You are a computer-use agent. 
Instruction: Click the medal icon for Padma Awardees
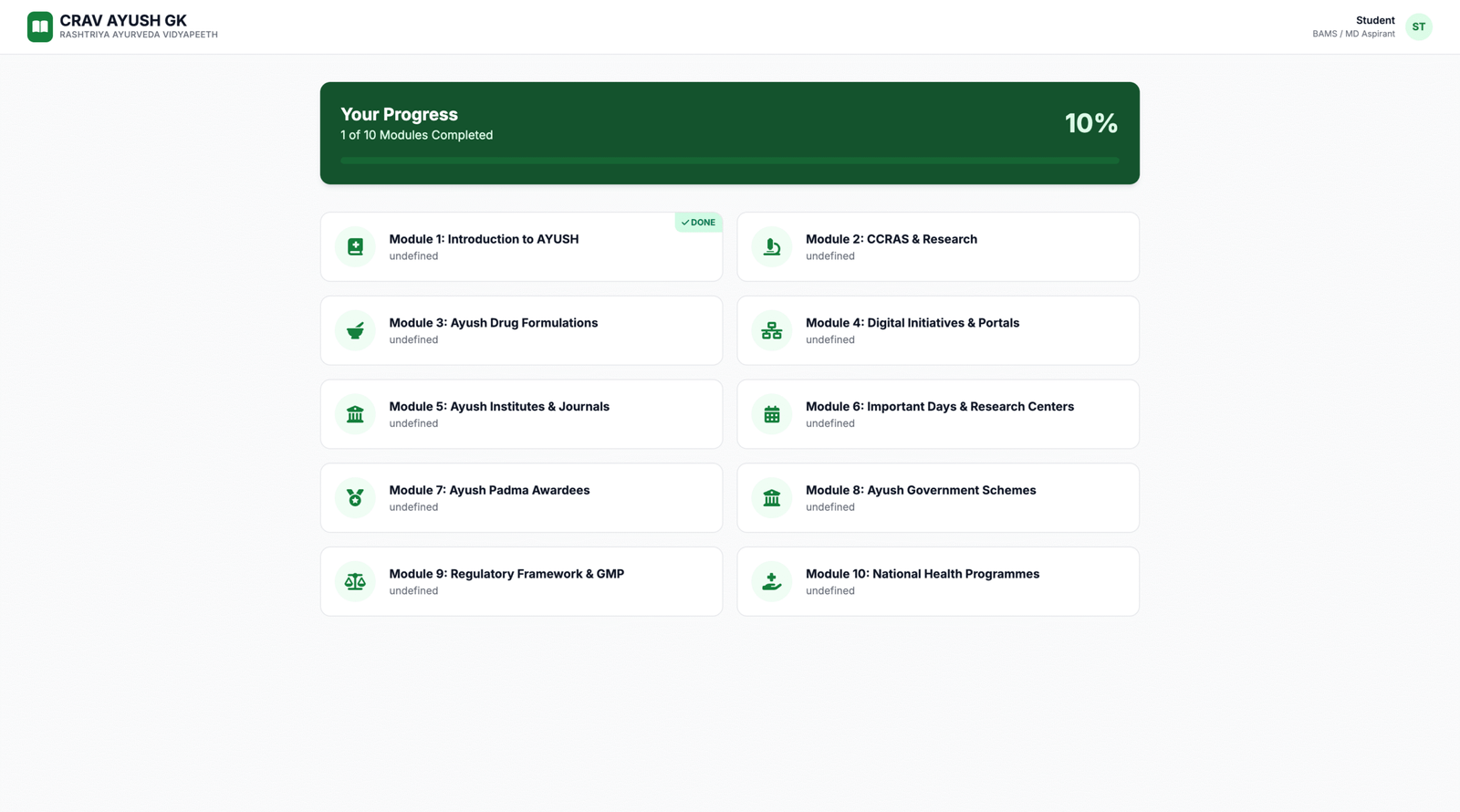tap(355, 498)
